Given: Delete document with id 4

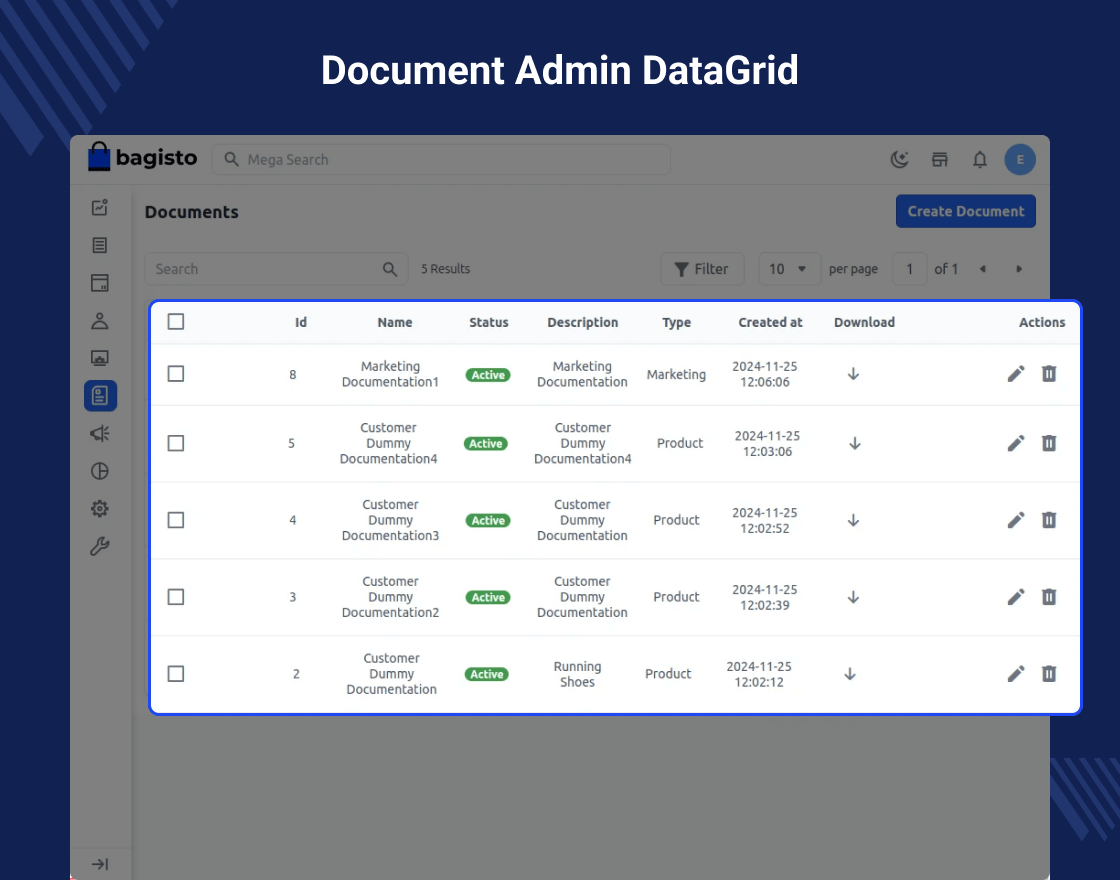Looking at the screenshot, I should pyautogui.click(x=1049, y=520).
